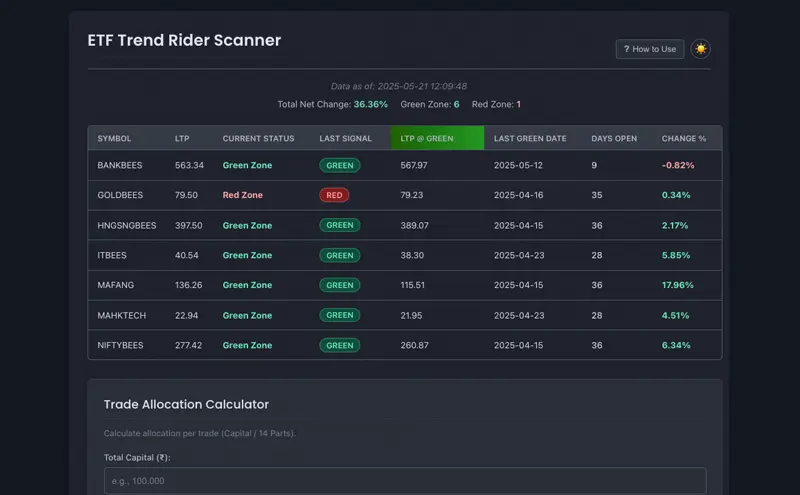Click the Data as of timestamp

(x=399, y=86)
